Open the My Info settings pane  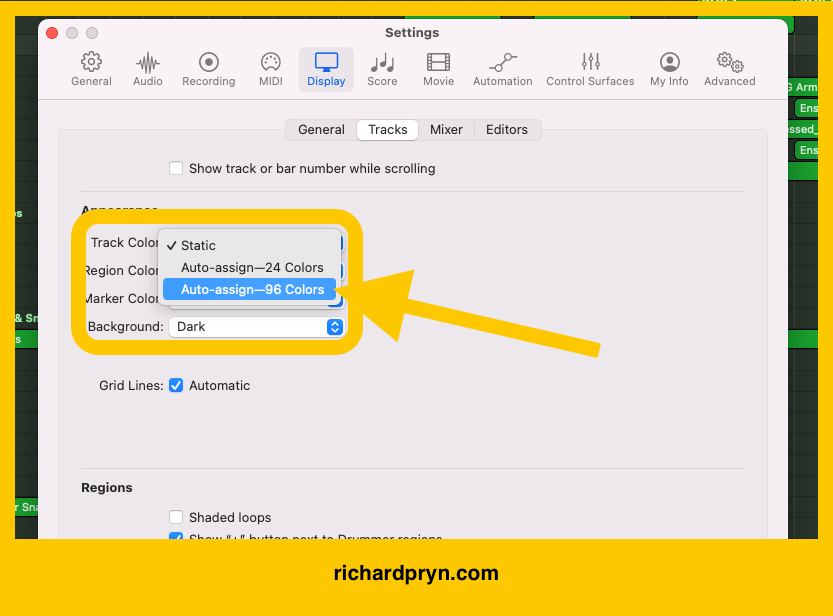669,70
